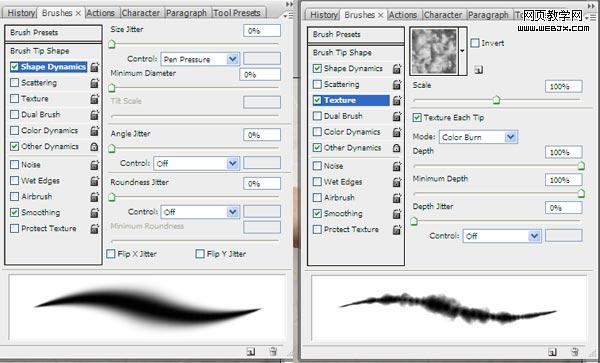
Task: Click lock icon beside Shape Dynamics in right panel
Action: 397,68
